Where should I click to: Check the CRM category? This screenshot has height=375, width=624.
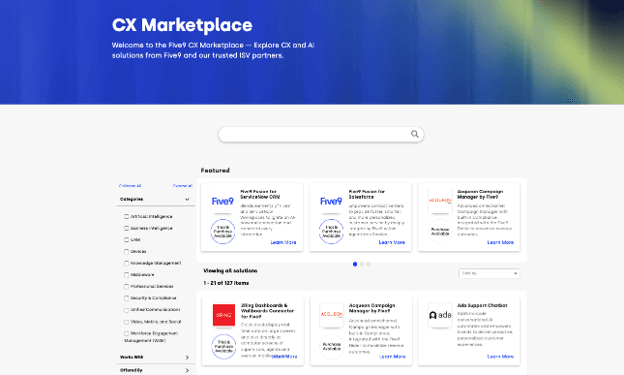pyautogui.click(x=127, y=240)
